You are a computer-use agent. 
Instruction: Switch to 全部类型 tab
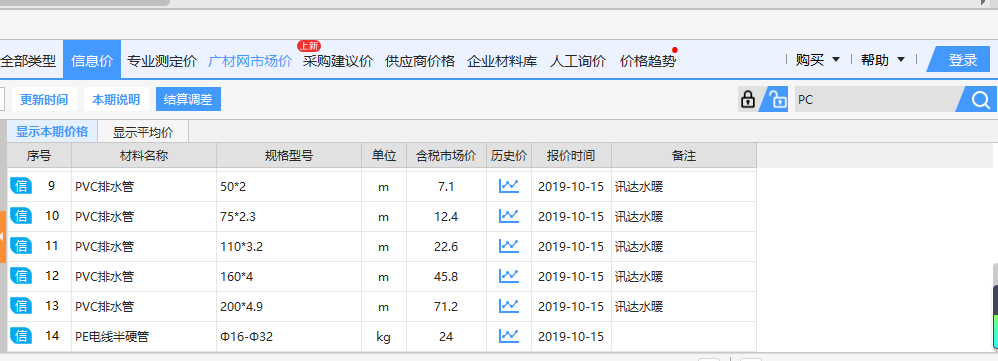[x=28, y=61]
